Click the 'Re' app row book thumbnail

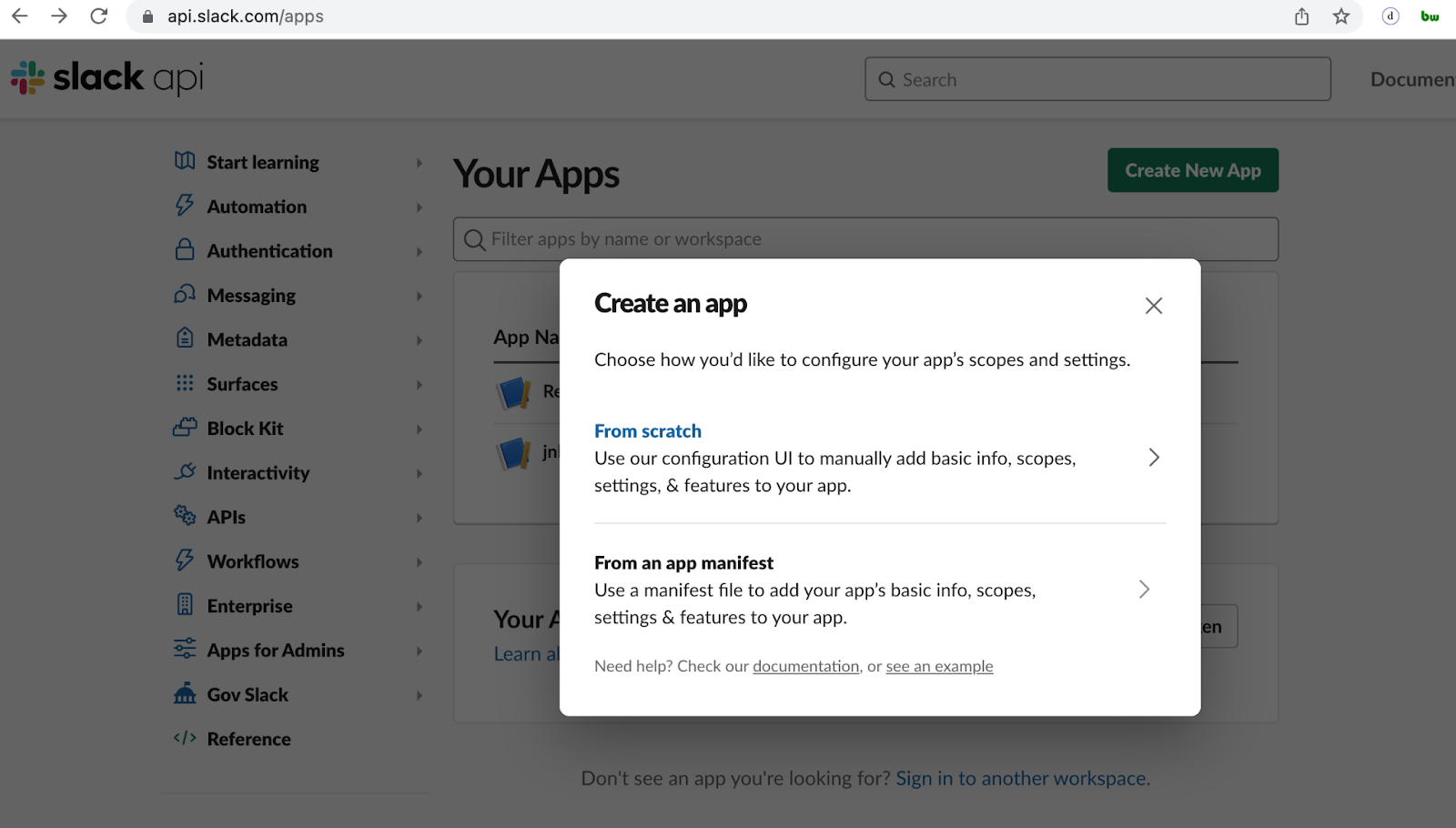point(513,393)
